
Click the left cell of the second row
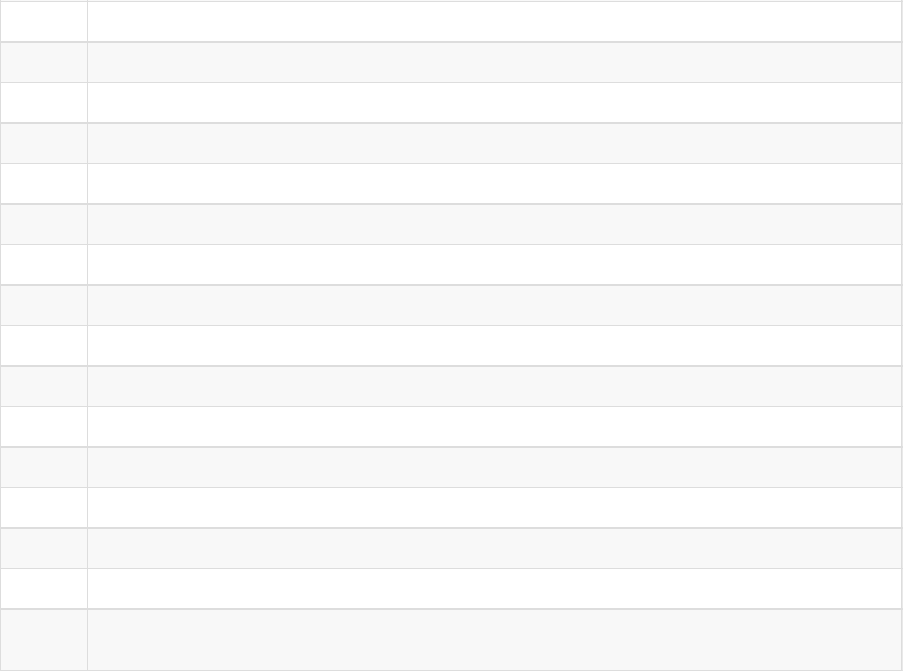pos(44,62)
